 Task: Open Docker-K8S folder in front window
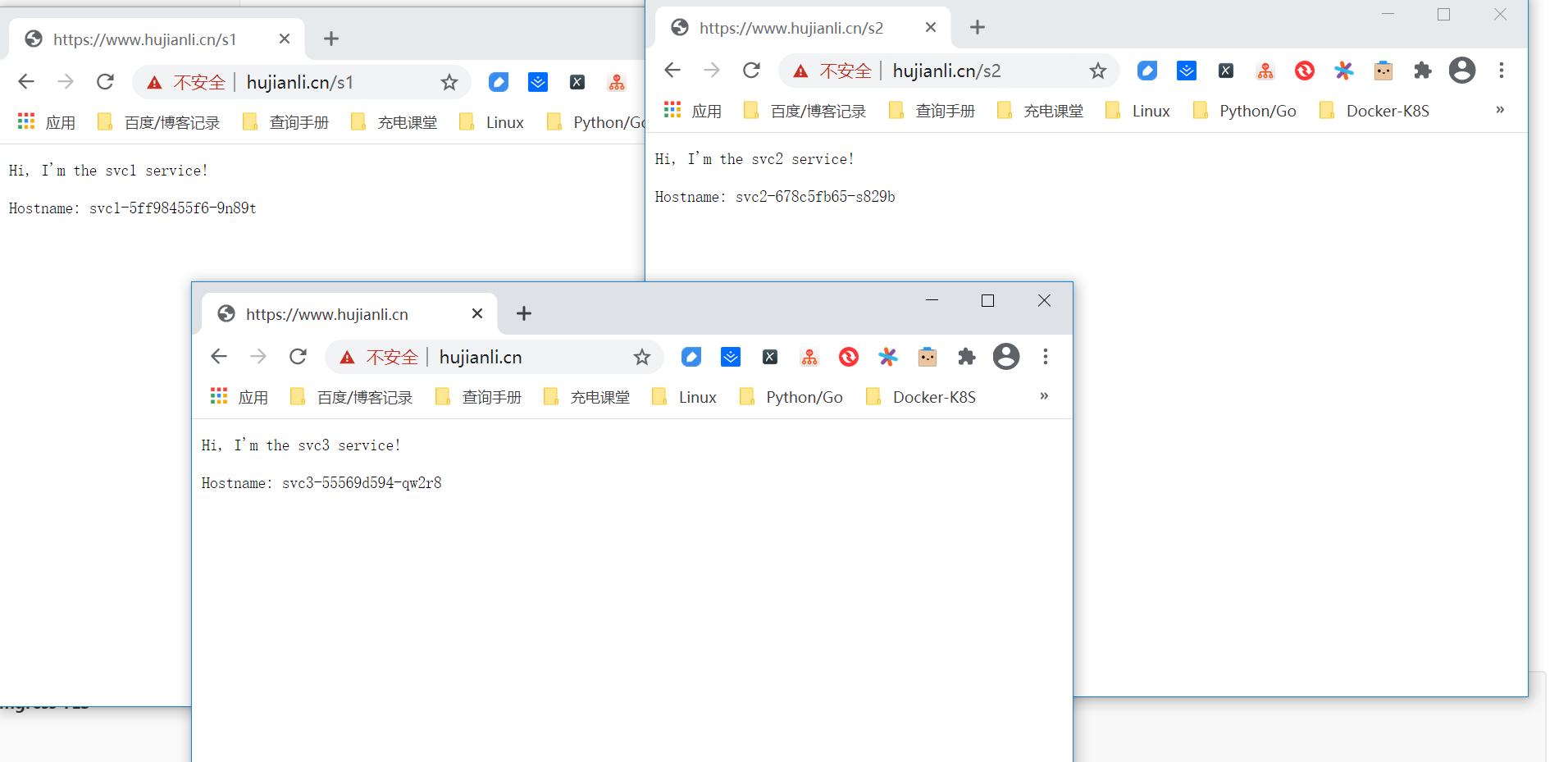point(921,397)
